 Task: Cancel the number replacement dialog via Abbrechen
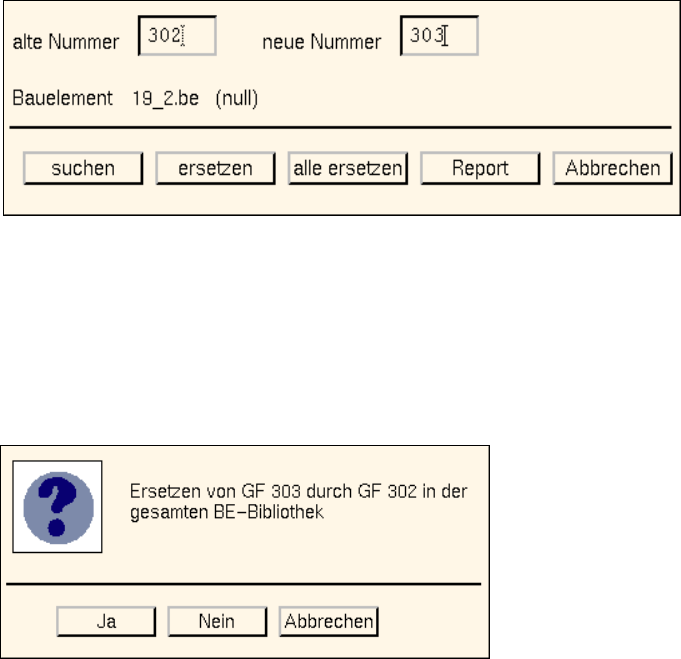(613, 168)
